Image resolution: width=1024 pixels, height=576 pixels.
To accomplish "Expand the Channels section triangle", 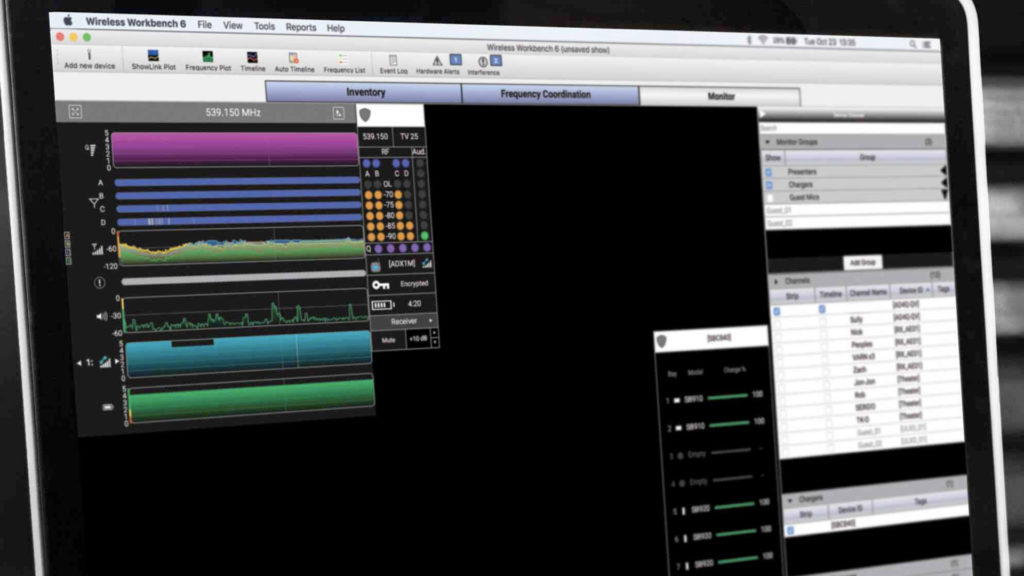I will pos(775,282).
